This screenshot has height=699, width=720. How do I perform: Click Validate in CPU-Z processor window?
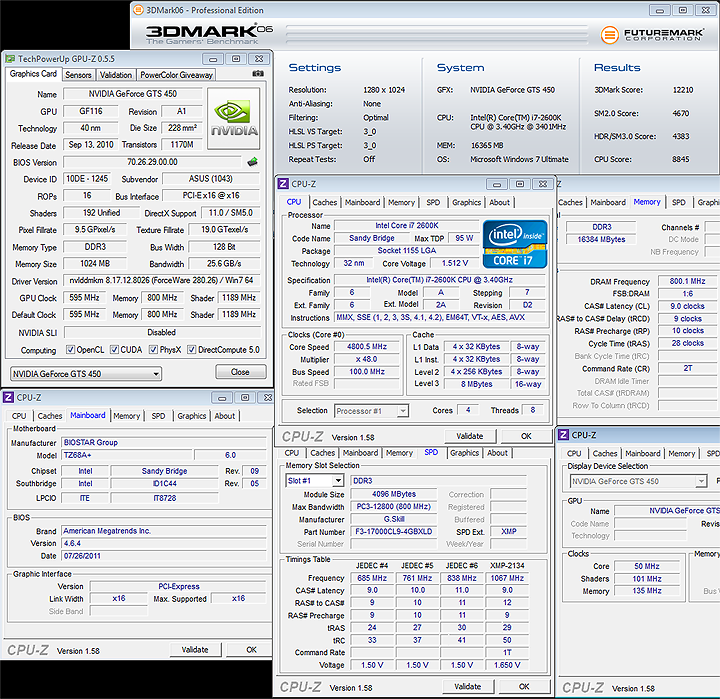pyautogui.click(x=470, y=436)
